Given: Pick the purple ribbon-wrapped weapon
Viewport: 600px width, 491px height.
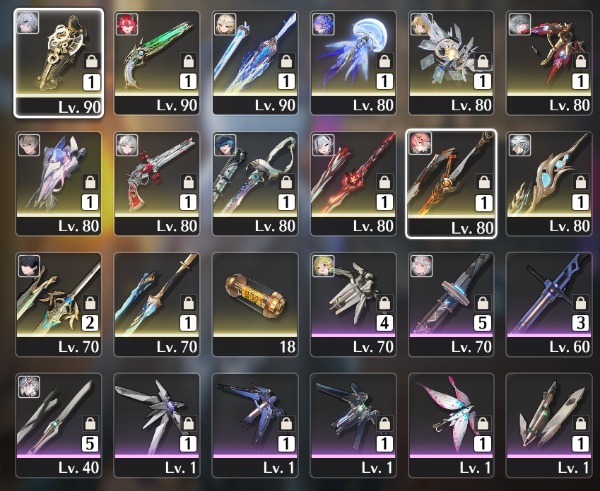Looking at the screenshot, I should click(x=59, y=184).
